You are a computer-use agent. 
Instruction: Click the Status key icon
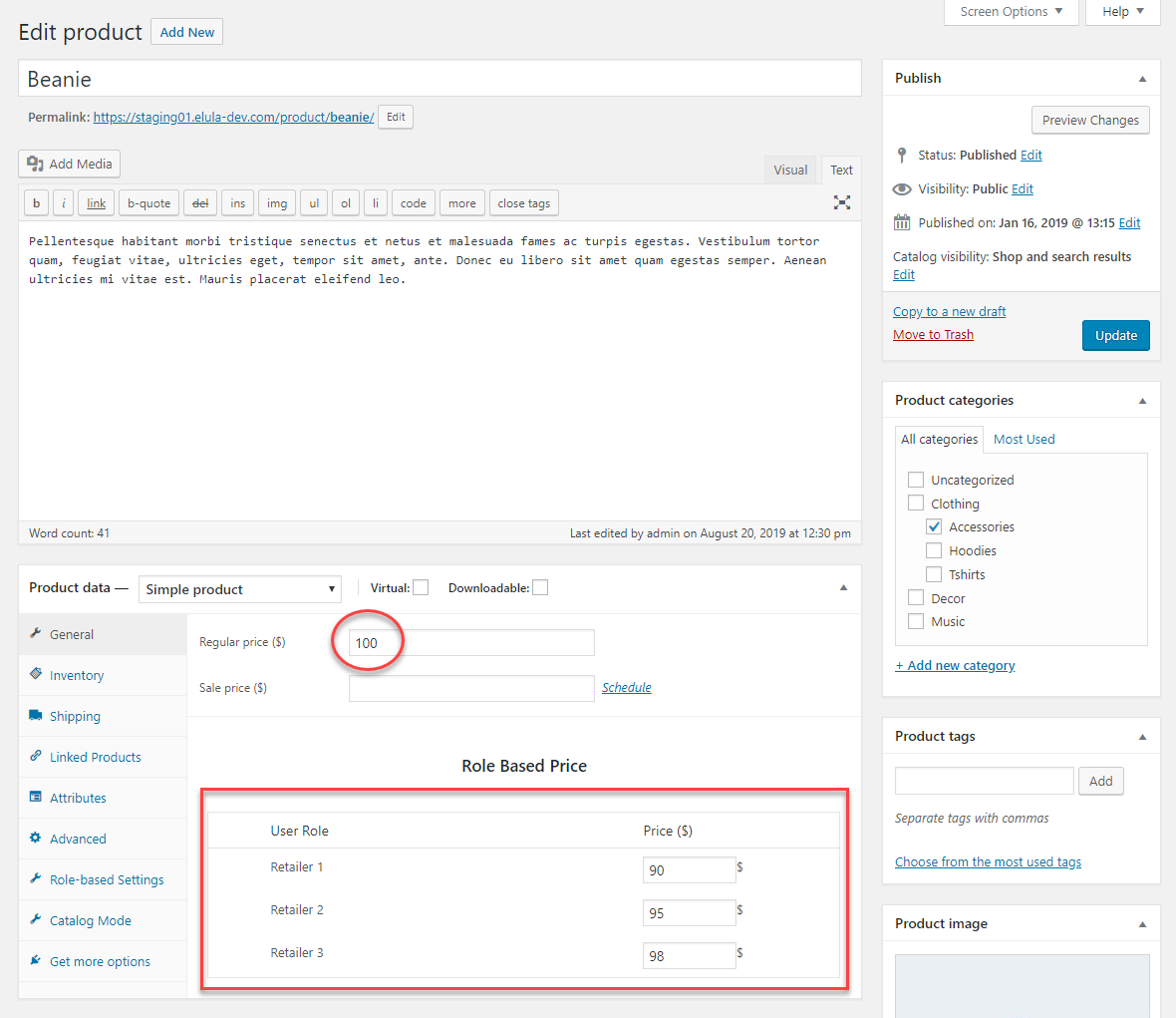902,156
